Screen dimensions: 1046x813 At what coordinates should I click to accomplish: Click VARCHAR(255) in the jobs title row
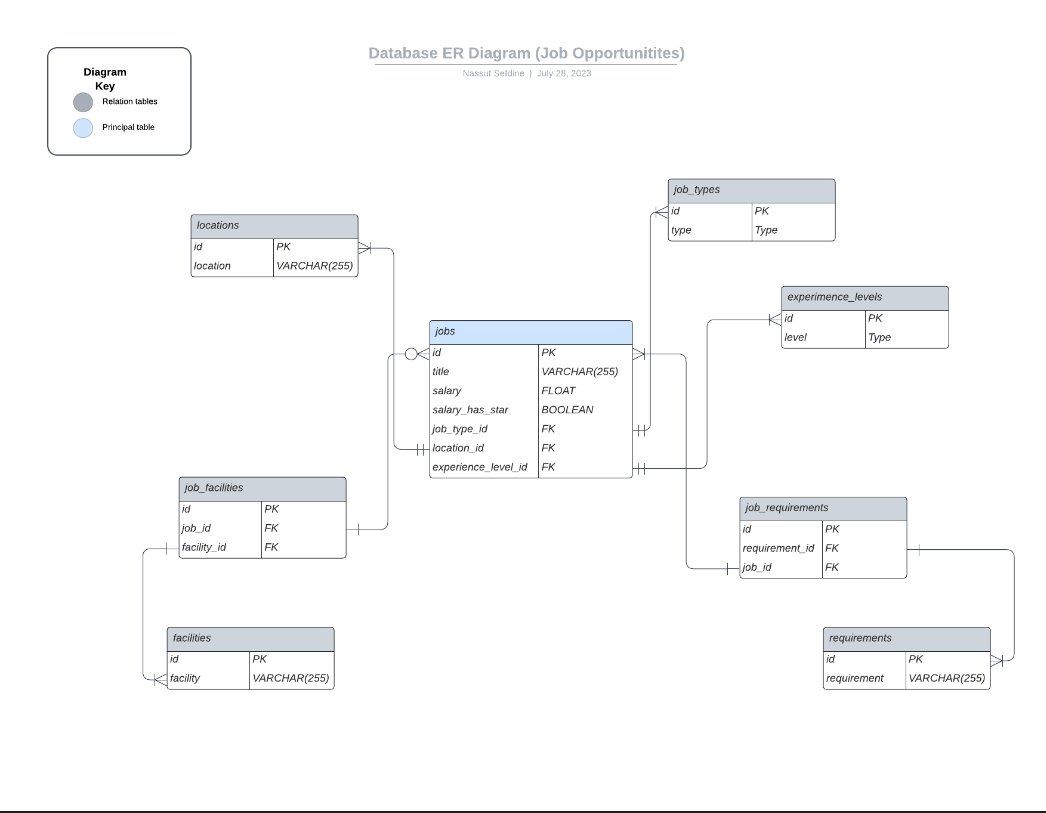pos(580,371)
